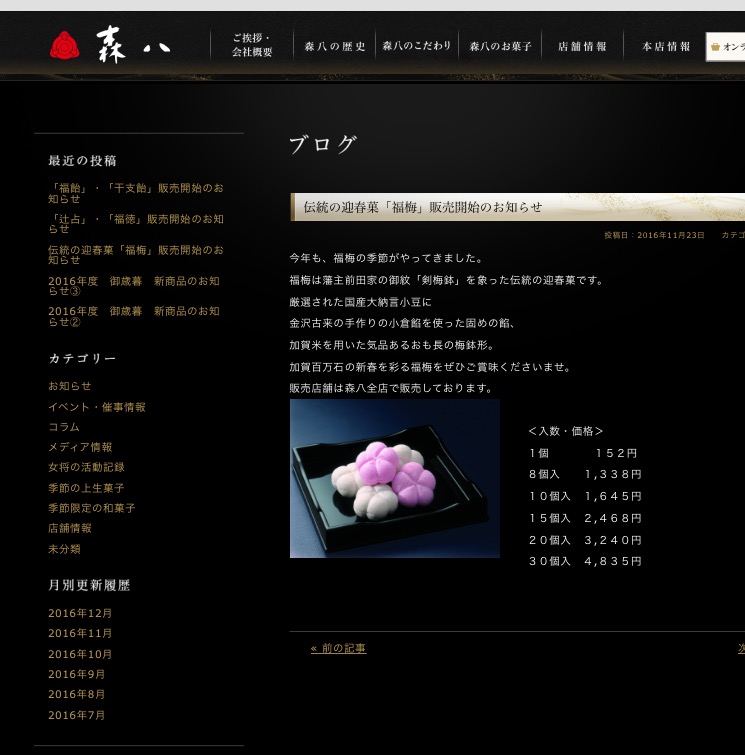Open recent post 「辻占」・「福徳」販売開始

[x=136, y=224]
